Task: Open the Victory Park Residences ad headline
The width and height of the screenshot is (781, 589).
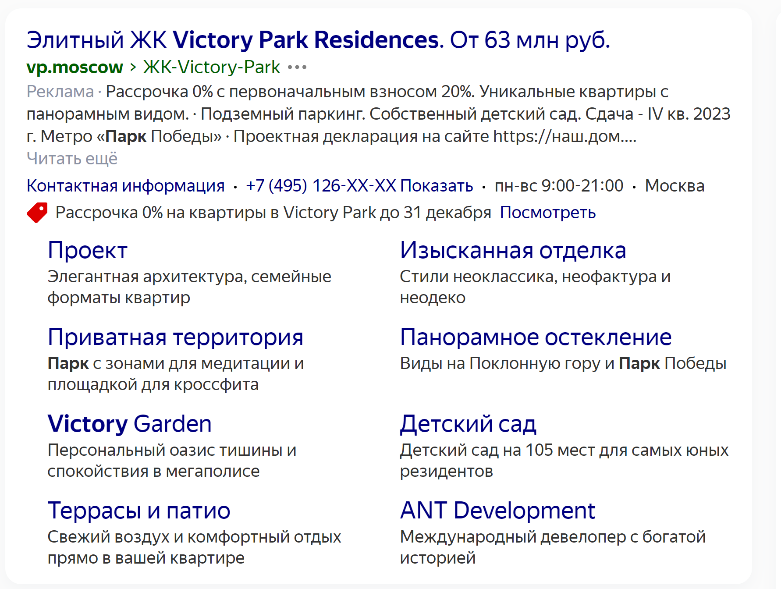Action: click(x=318, y=40)
